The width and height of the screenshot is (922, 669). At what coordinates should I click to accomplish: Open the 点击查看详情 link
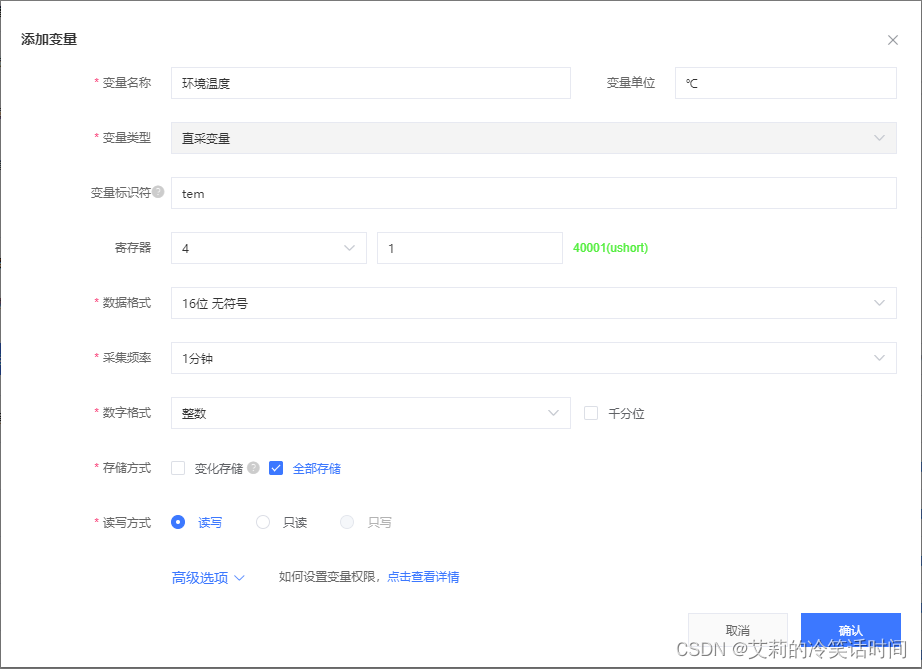tap(423, 577)
